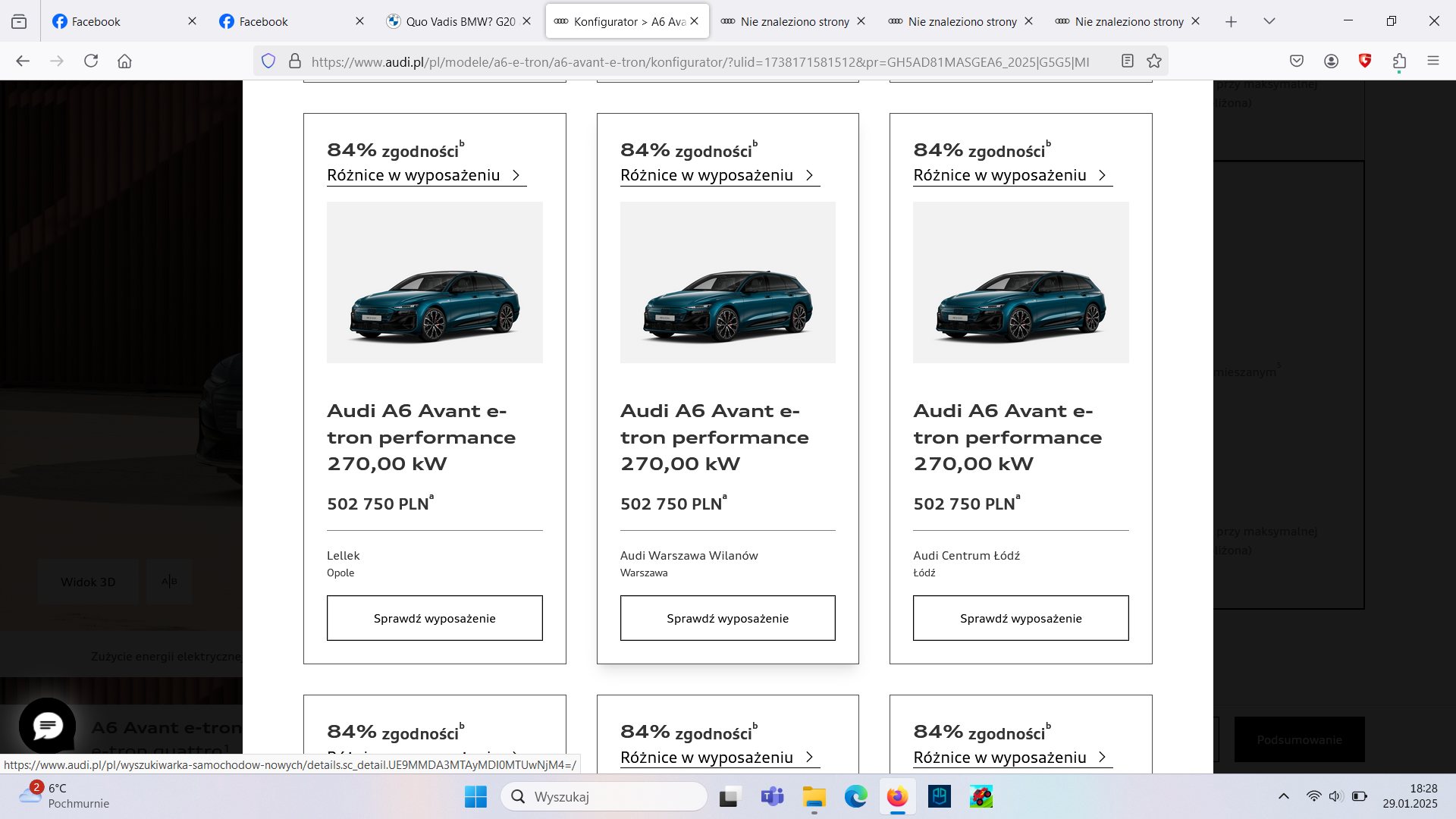Open the Audi Warszawa Wilanów car thumbnail
Screen dimensions: 1456x819
point(728,282)
